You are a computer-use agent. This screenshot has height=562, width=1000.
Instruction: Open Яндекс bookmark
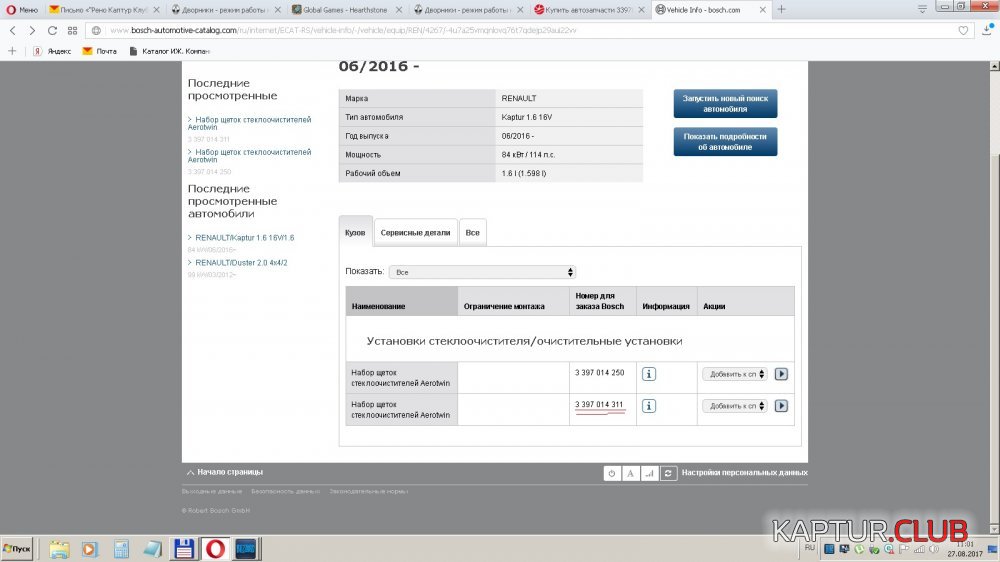point(52,51)
